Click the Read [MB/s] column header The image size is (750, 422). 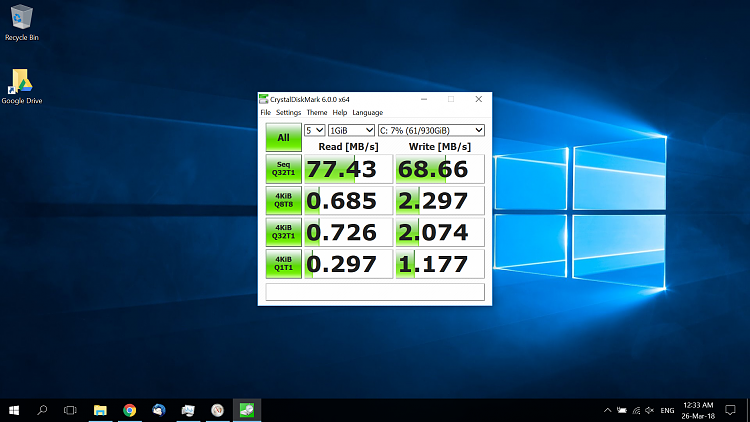pyautogui.click(x=348, y=146)
